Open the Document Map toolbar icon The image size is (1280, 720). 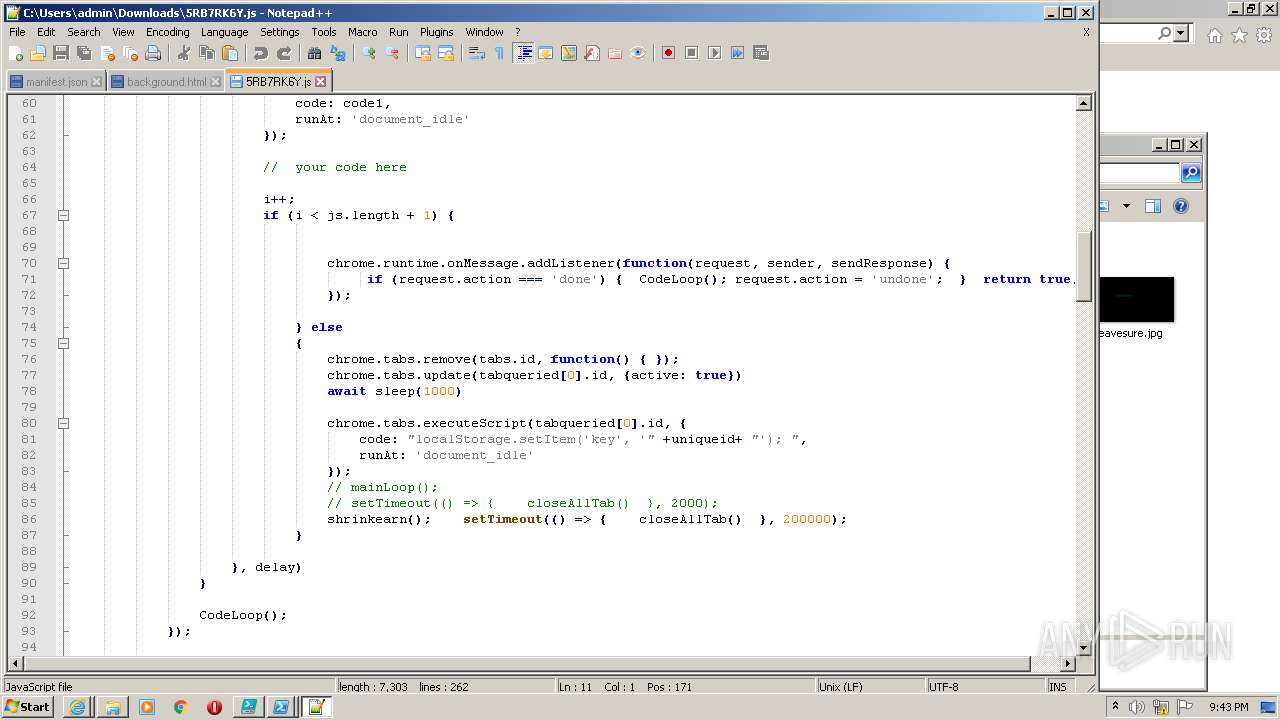click(x=569, y=53)
